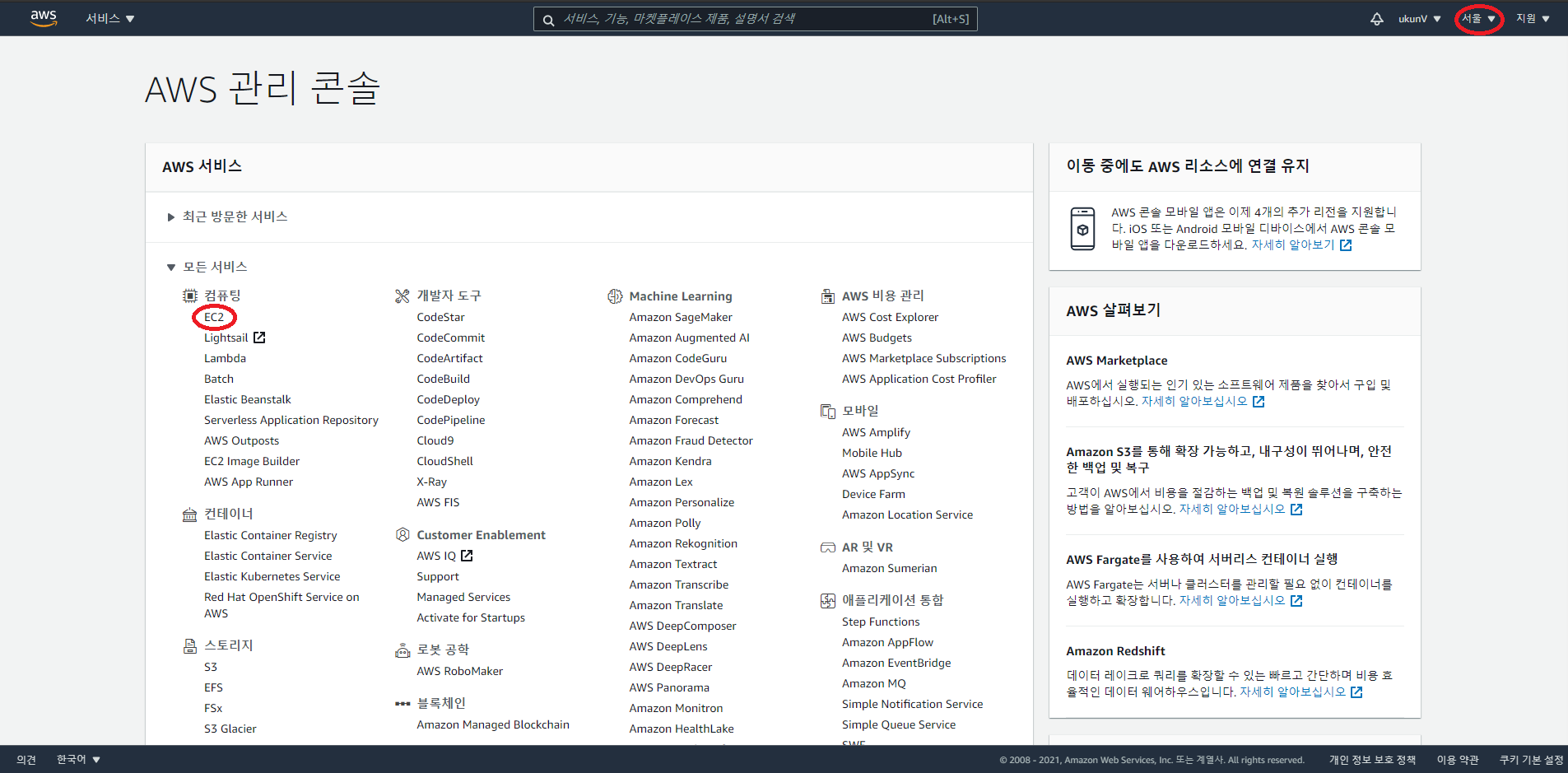Open S3 Glacier service
1568x773 pixels.
tap(230, 729)
